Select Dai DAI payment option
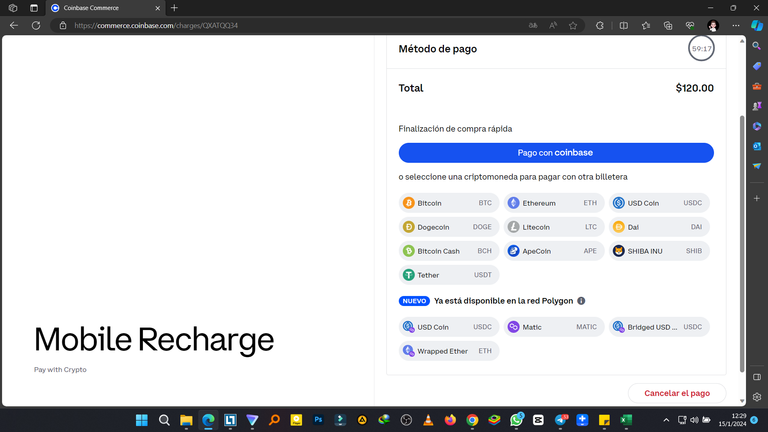Viewport: 768px width, 432px height. (659, 227)
